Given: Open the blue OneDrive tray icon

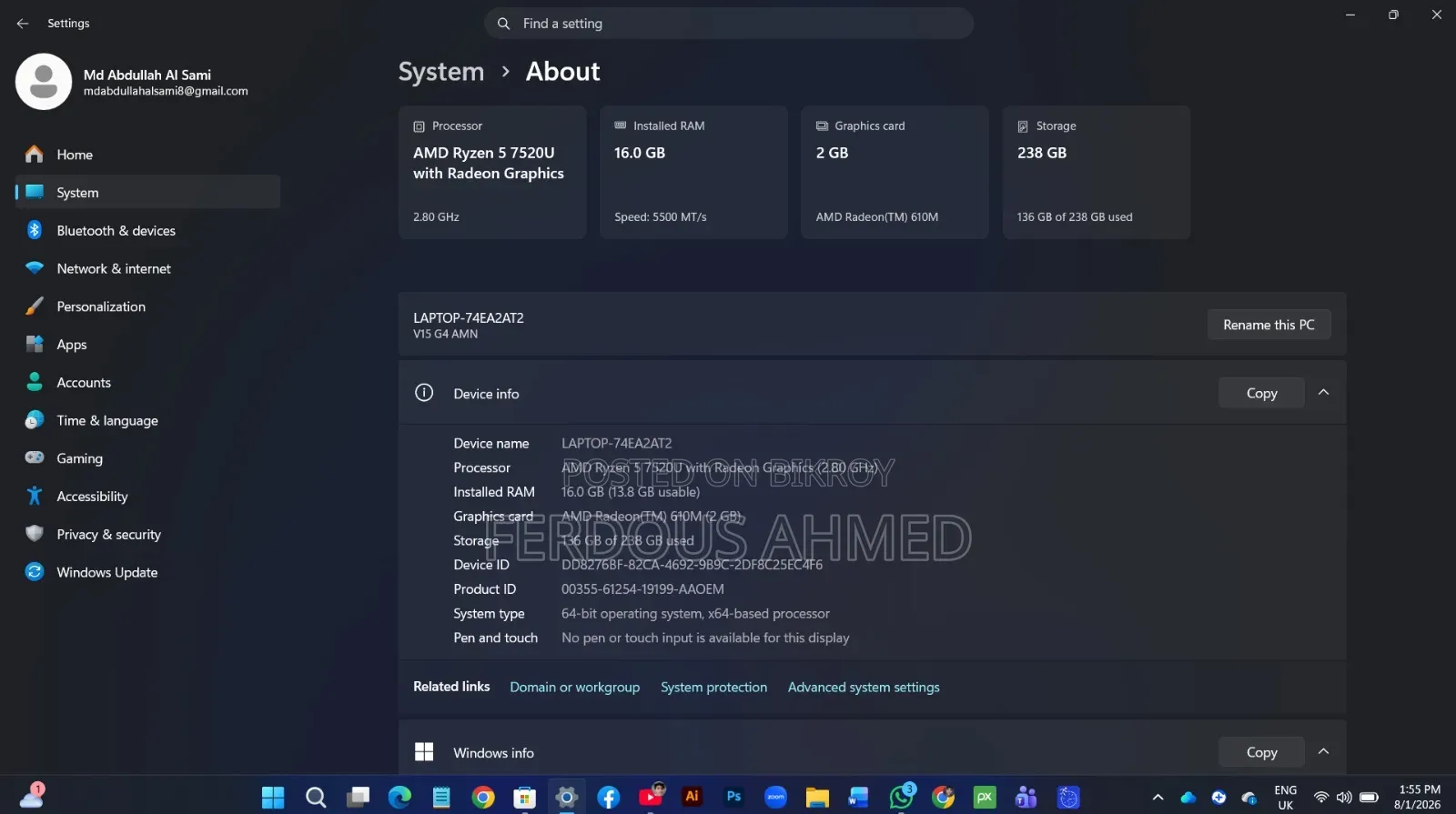Looking at the screenshot, I should pos(1188,798).
